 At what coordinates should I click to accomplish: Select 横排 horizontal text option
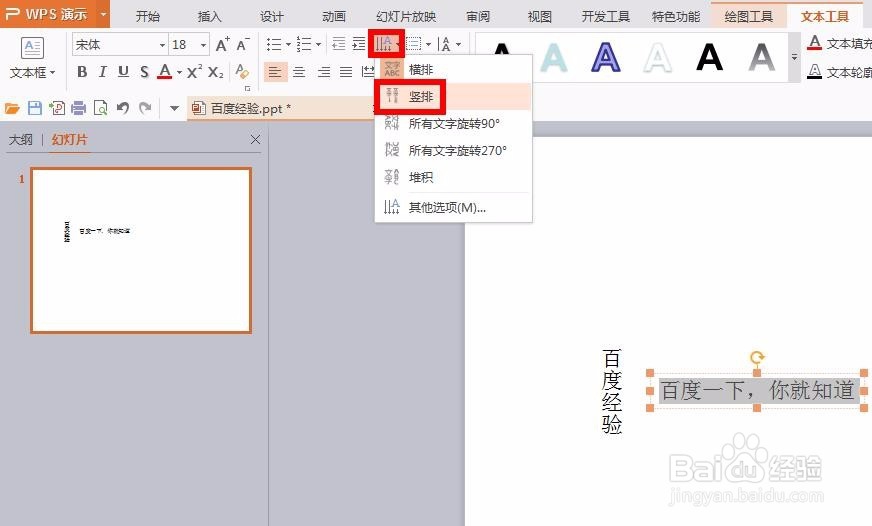point(453,70)
